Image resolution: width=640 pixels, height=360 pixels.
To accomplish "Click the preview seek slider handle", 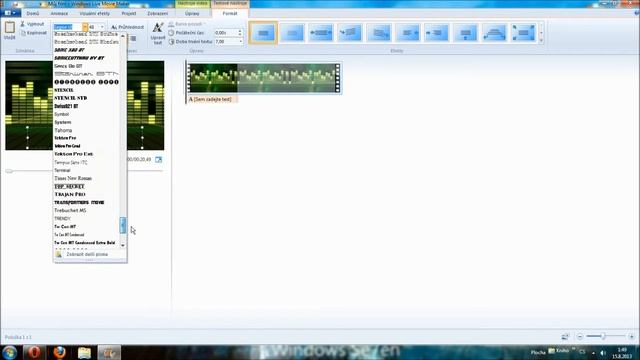I will (9, 171).
